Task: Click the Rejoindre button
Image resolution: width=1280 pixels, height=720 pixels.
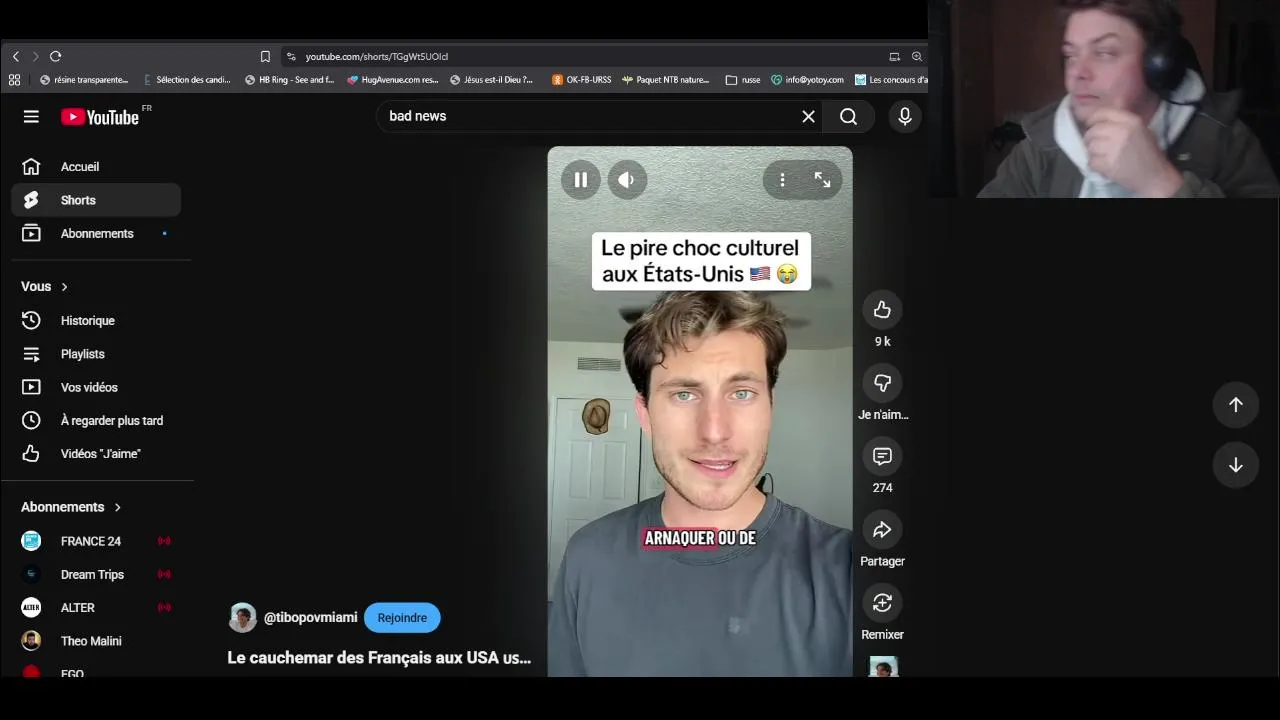Action: 402,618
